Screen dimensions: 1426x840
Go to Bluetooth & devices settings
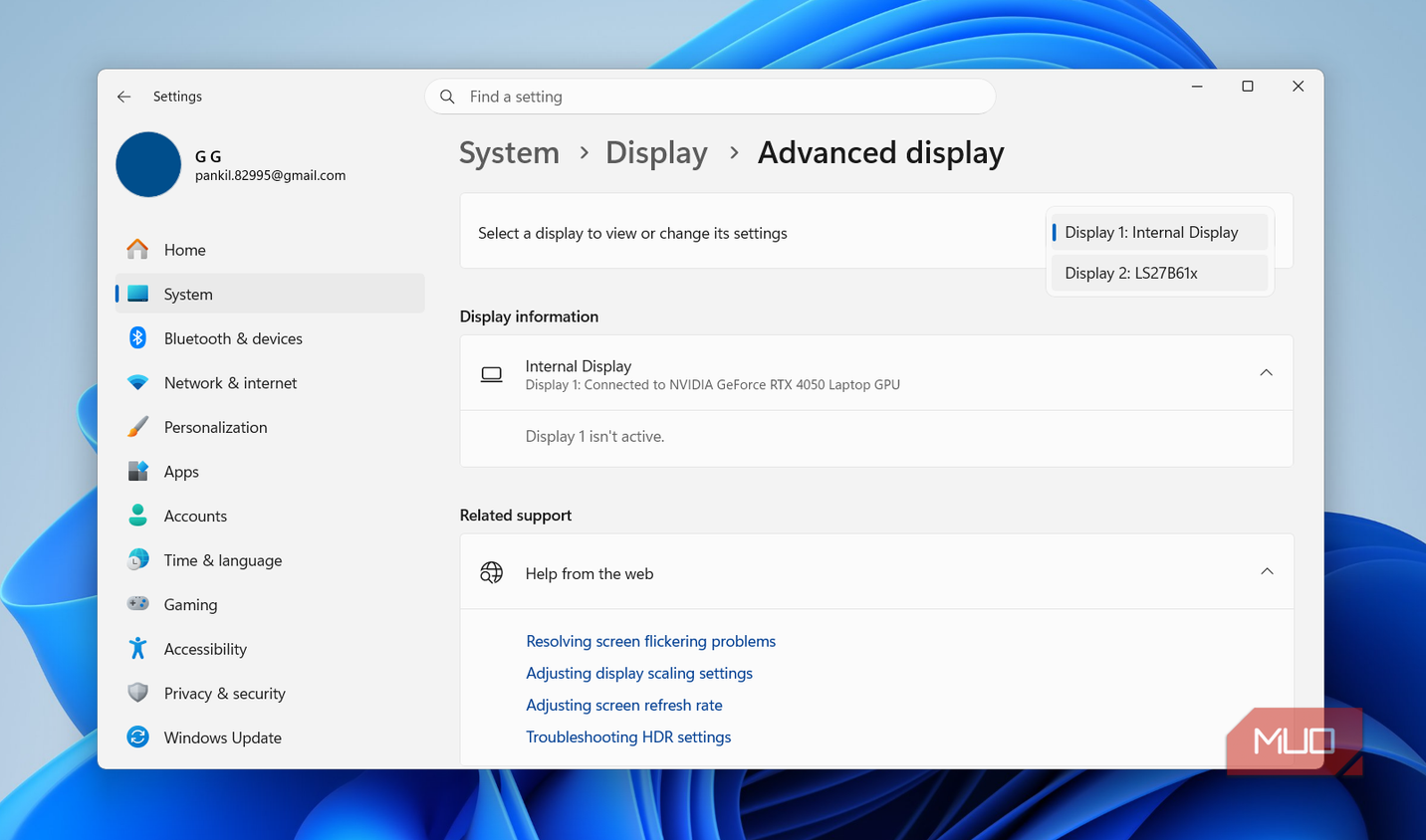[270, 338]
